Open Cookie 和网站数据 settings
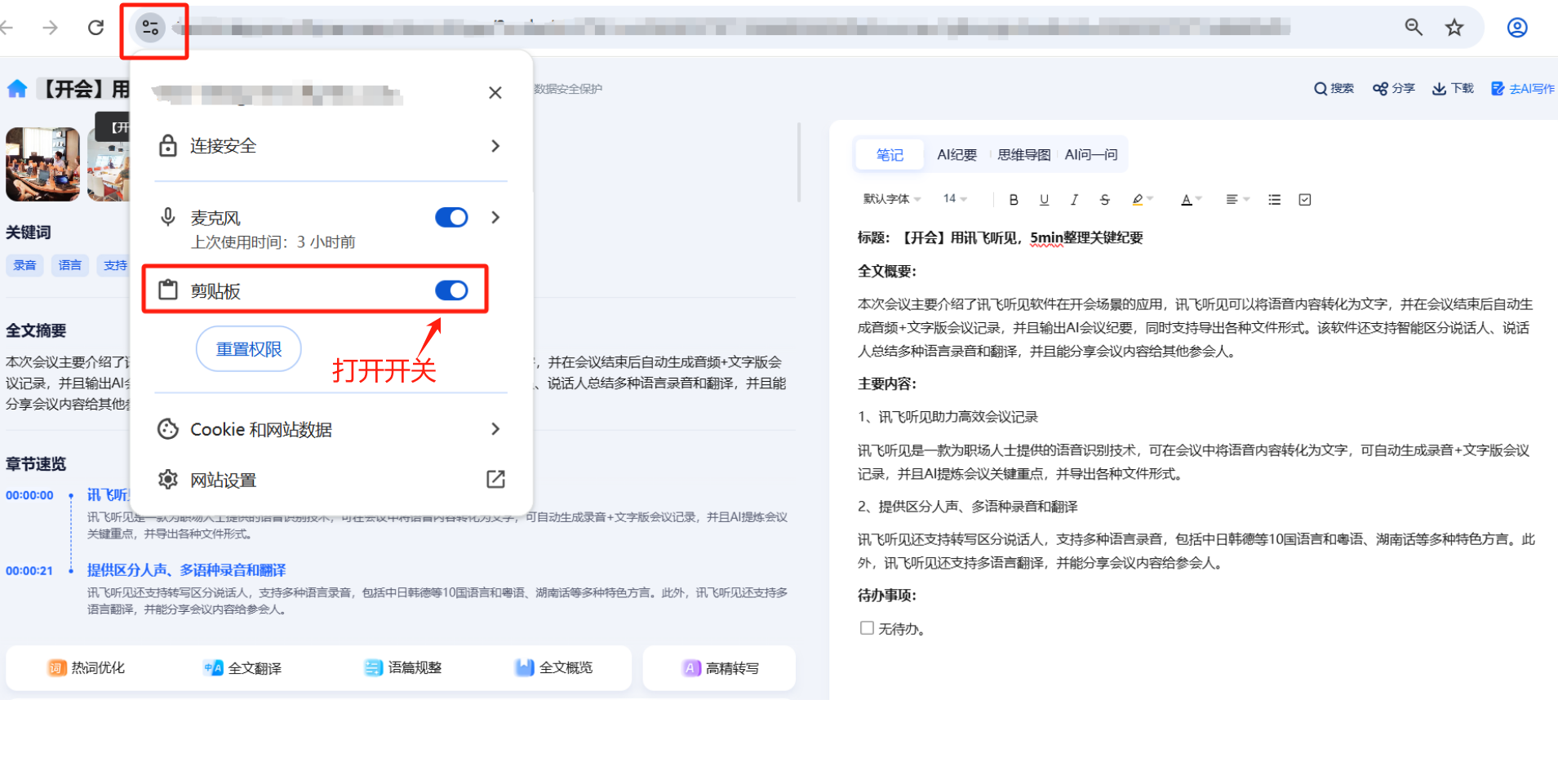 [331, 429]
